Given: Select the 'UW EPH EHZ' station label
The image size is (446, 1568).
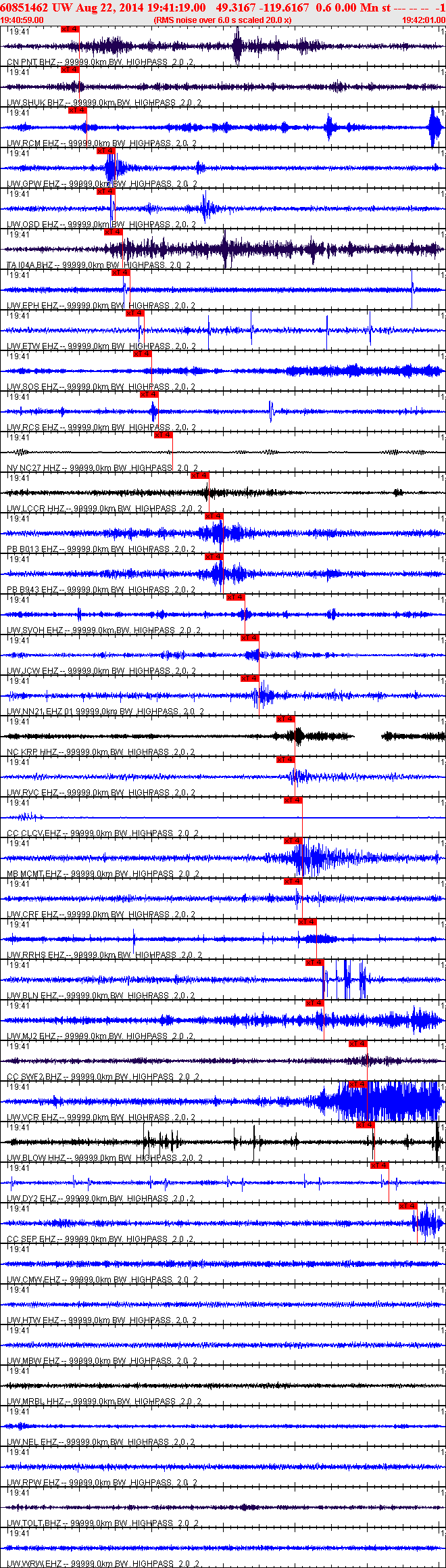Looking at the screenshot, I should tap(32, 306).
